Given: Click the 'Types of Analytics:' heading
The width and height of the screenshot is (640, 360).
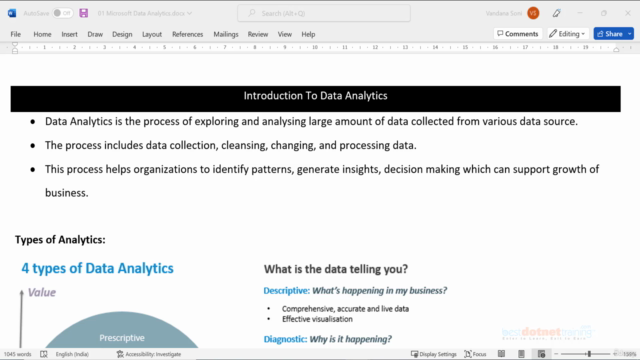Looking at the screenshot, I should click(60, 240).
